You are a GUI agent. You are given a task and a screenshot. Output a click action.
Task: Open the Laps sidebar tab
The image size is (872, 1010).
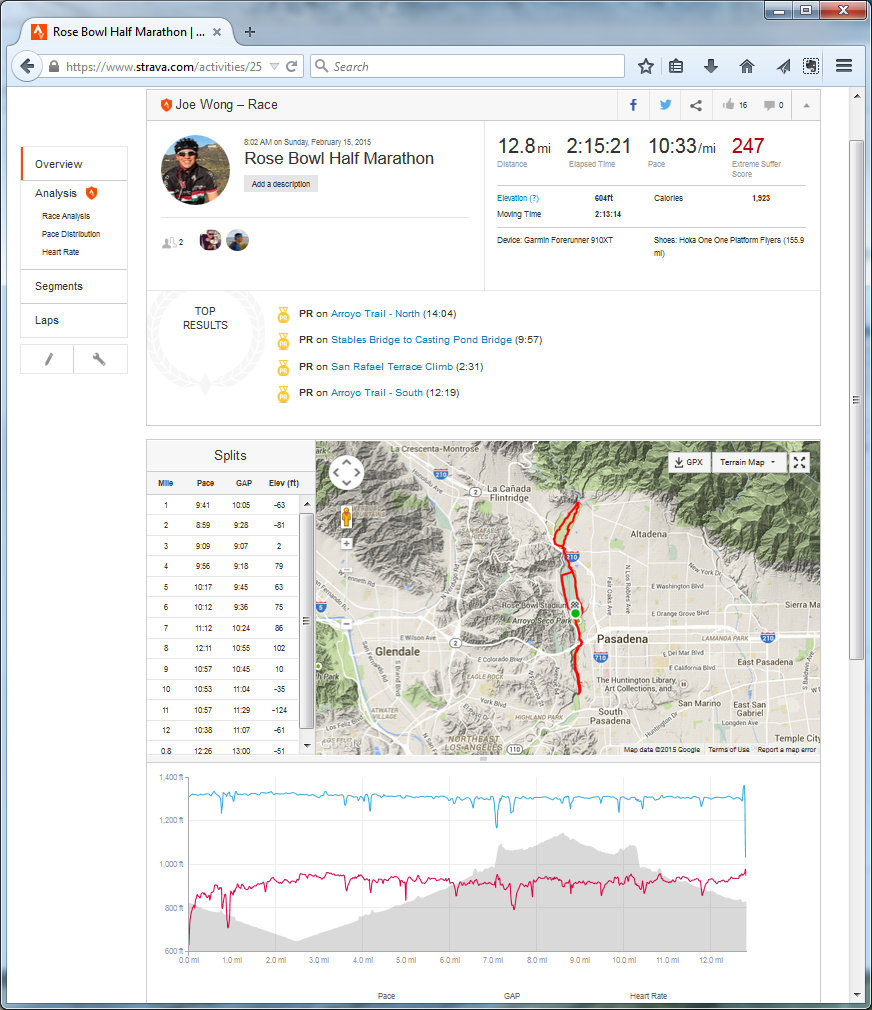click(x=47, y=320)
